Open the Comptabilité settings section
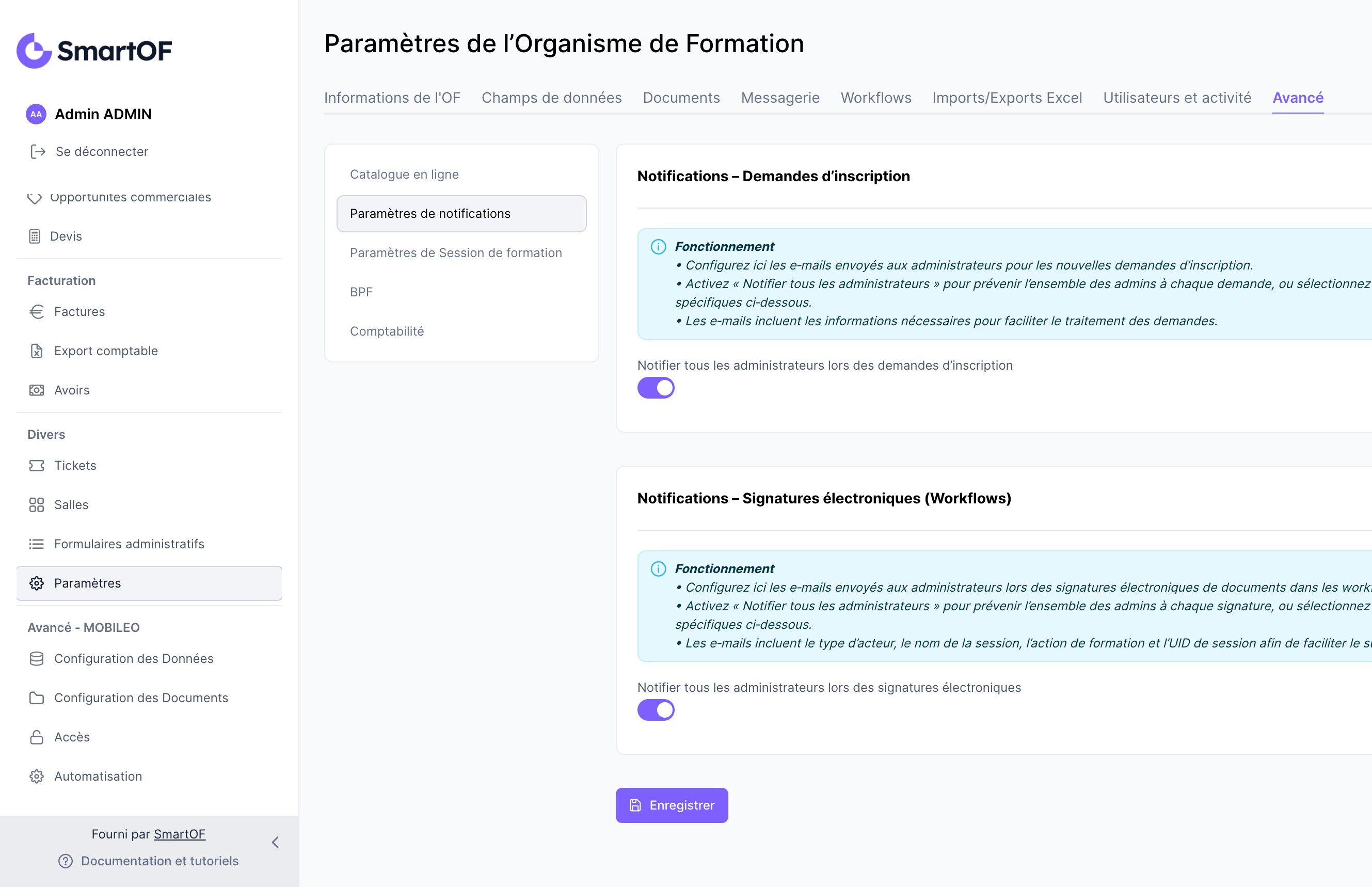This screenshot has width=1372, height=887. (386, 331)
